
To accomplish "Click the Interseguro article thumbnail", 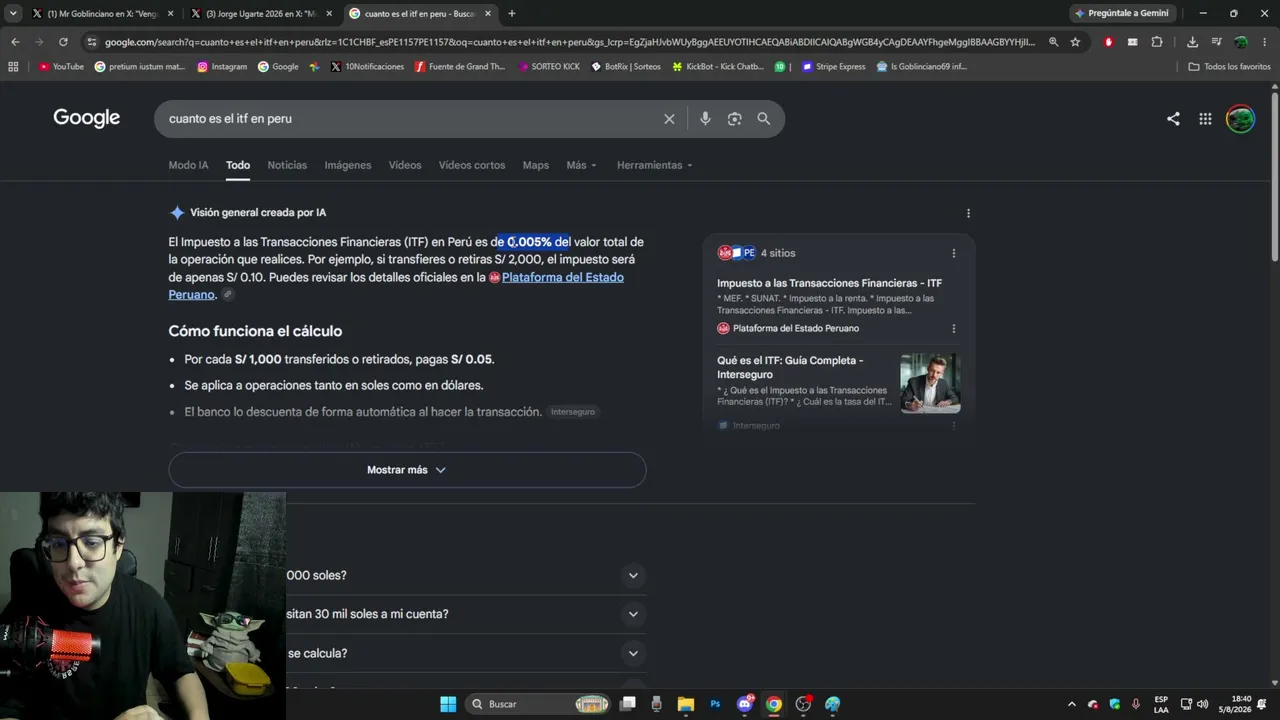I will 930,383.
